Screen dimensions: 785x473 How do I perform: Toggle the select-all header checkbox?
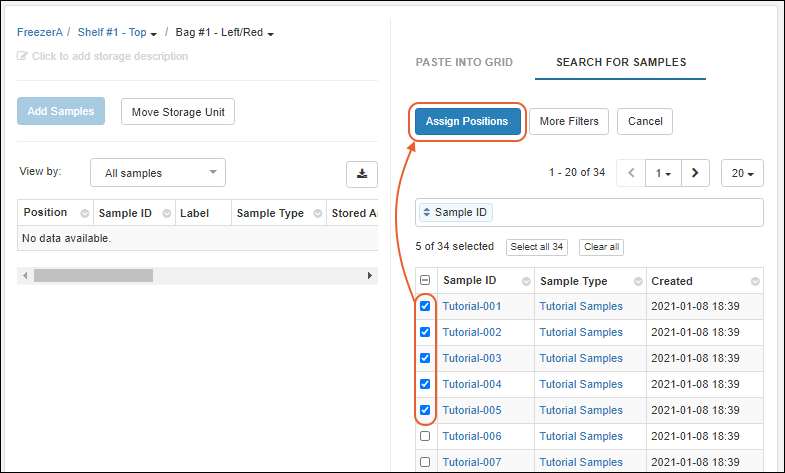coord(425,281)
